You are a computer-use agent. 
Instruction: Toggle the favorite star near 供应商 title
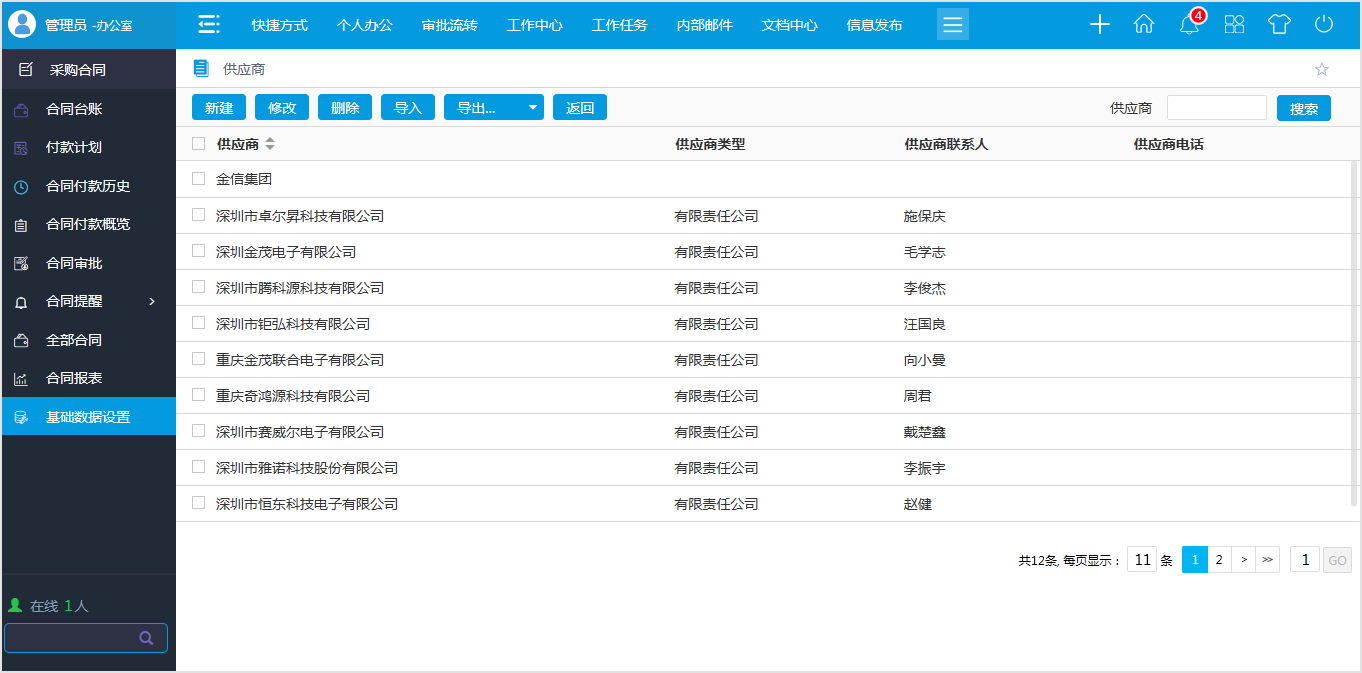pos(1322,69)
